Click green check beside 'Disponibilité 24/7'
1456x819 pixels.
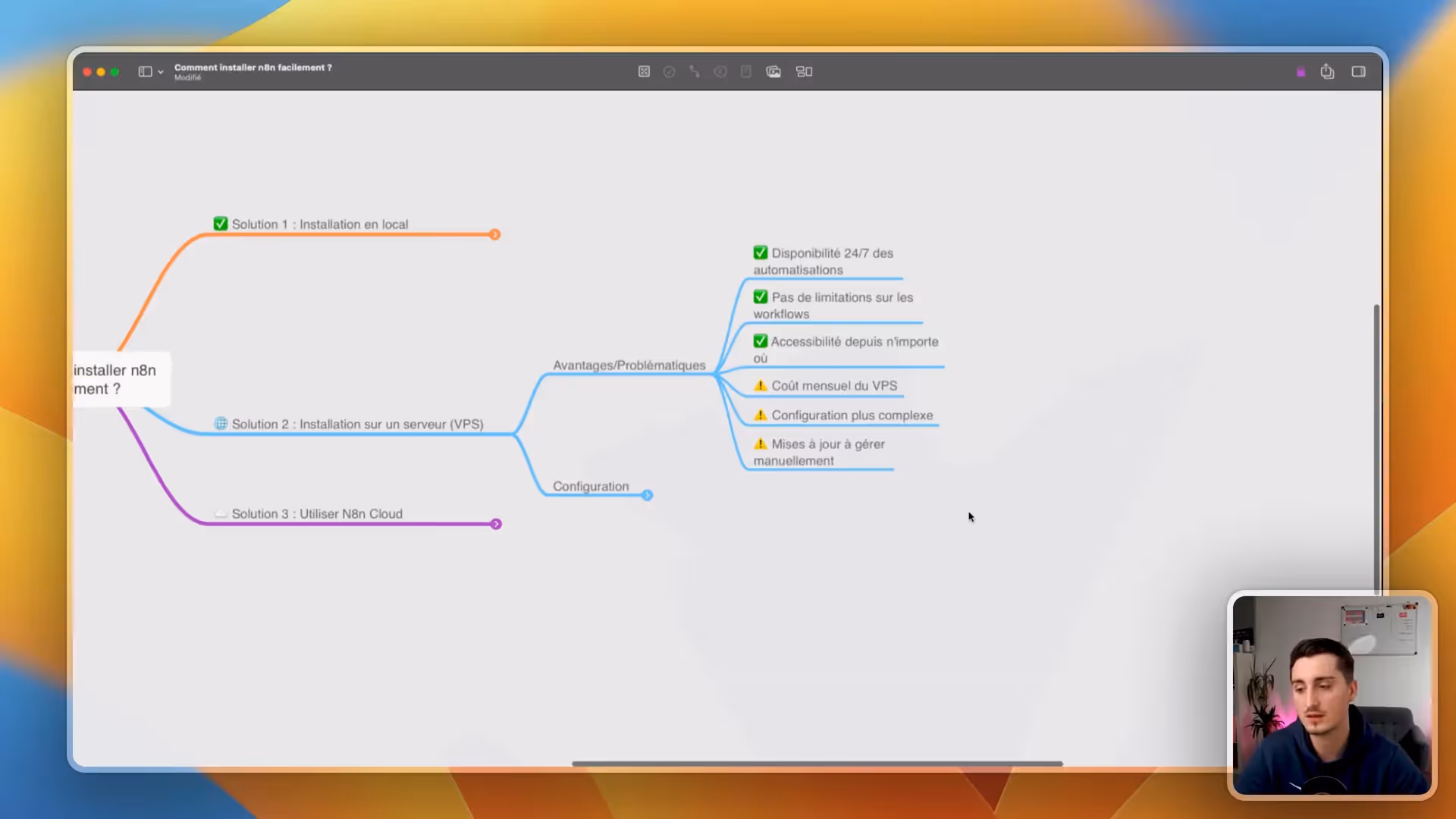[x=761, y=253]
